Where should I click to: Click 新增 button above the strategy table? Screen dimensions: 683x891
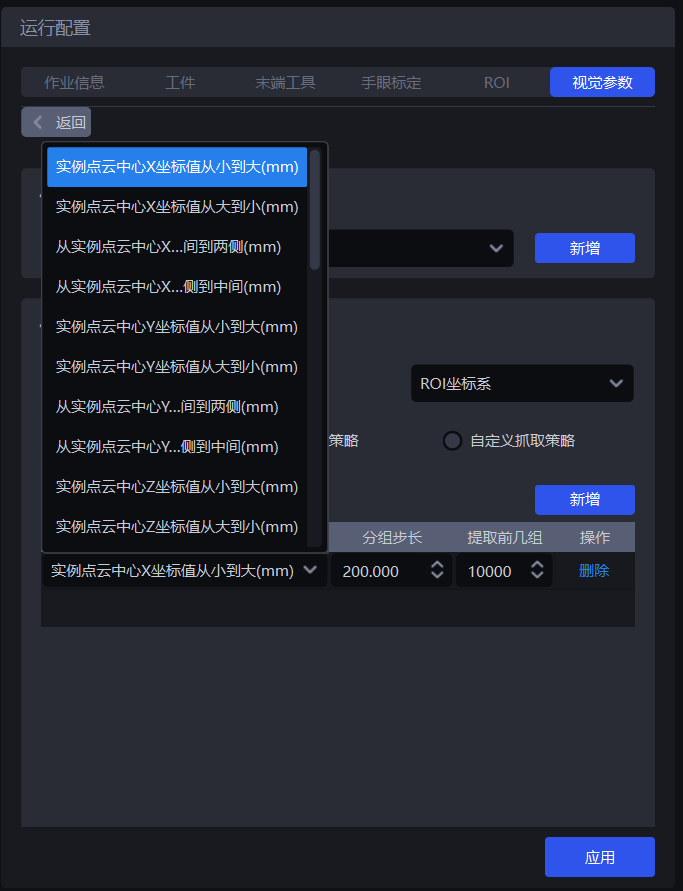(584, 500)
